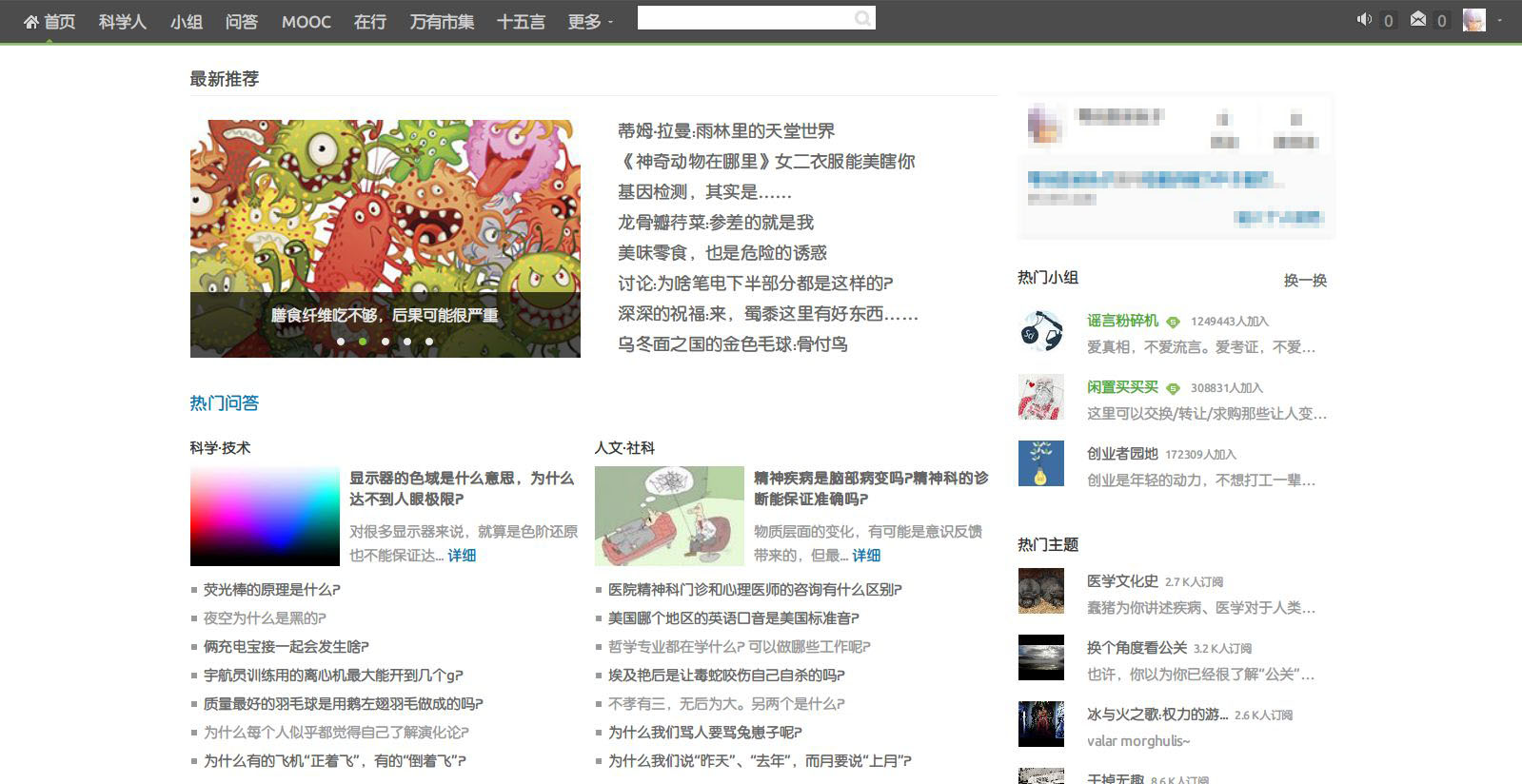Open 俩充电宝接一起会发生啥 question

coord(287,647)
